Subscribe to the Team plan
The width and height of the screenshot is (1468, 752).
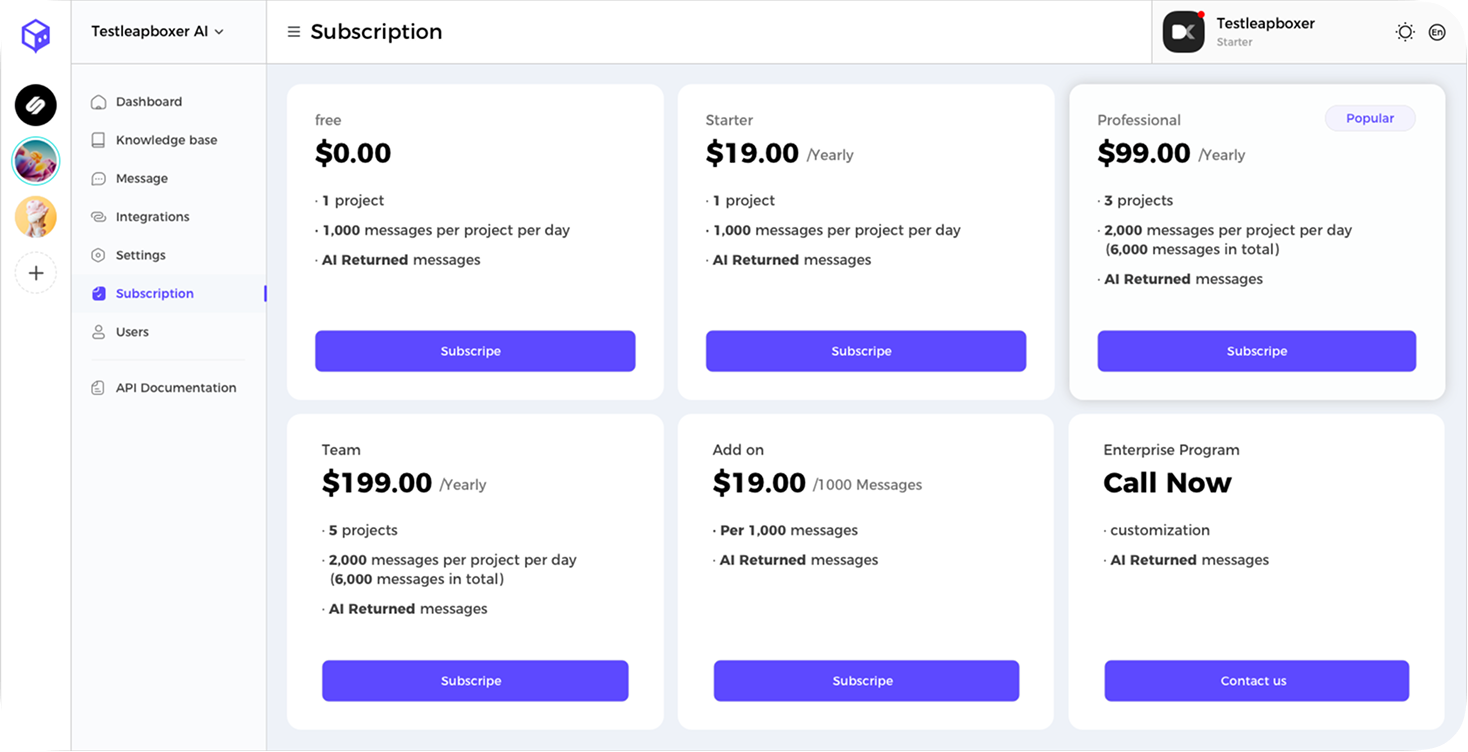(475, 681)
